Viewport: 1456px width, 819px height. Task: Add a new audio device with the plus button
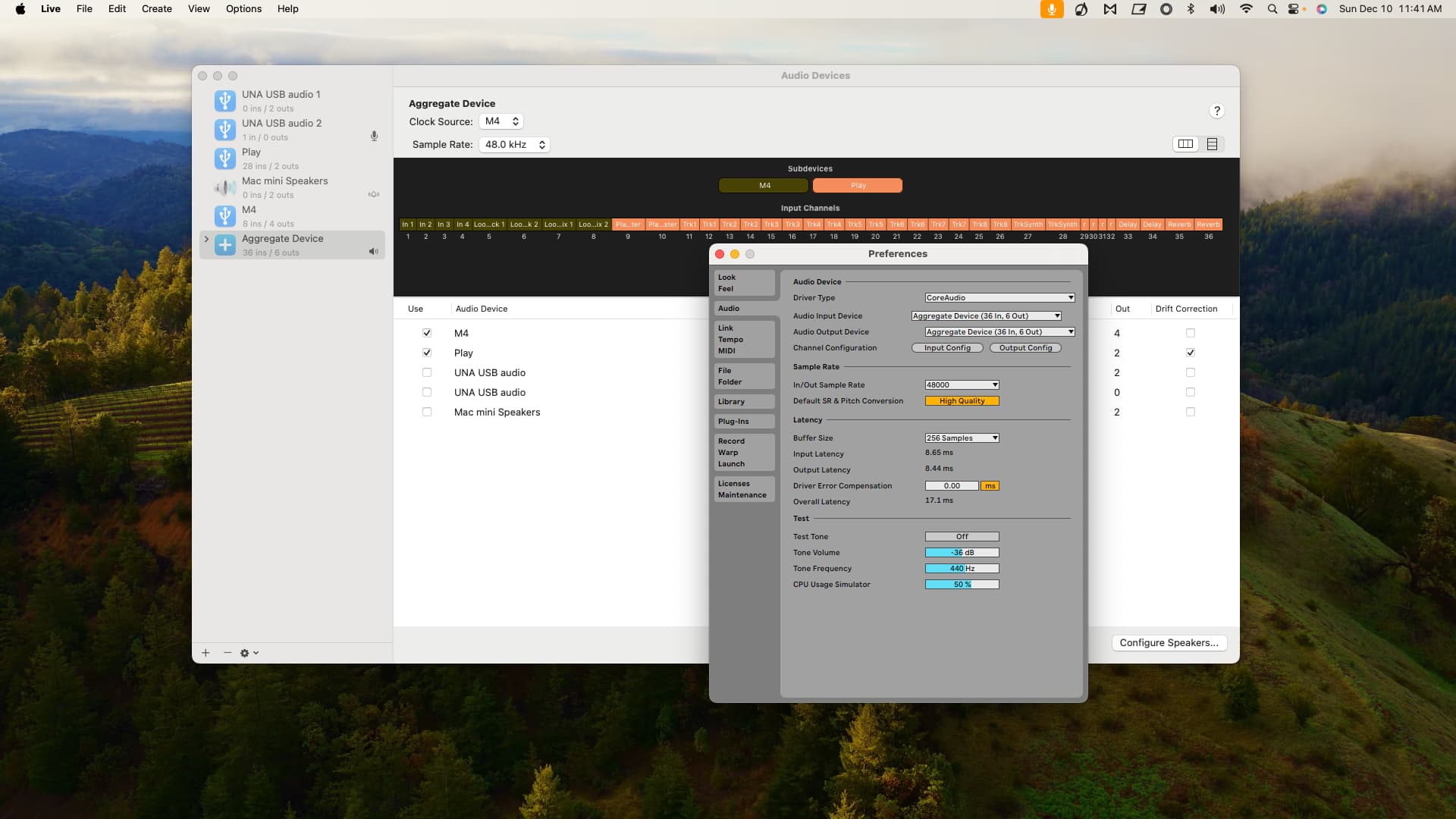(206, 653)
